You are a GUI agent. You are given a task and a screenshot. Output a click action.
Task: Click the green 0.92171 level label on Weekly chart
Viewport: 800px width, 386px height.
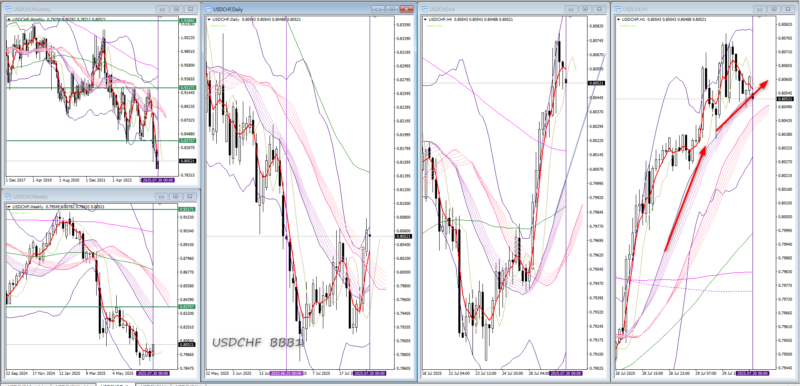(187, 210)
